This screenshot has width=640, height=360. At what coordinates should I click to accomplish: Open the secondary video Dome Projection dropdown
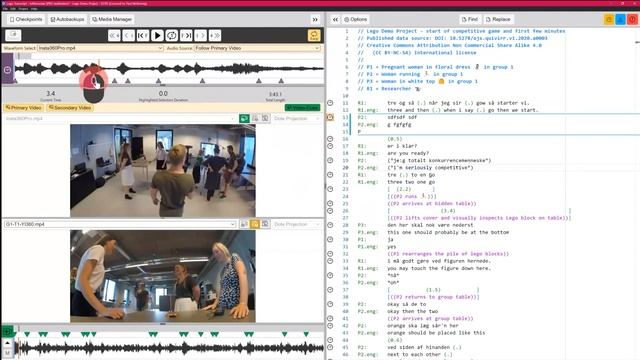pos(296,224)
